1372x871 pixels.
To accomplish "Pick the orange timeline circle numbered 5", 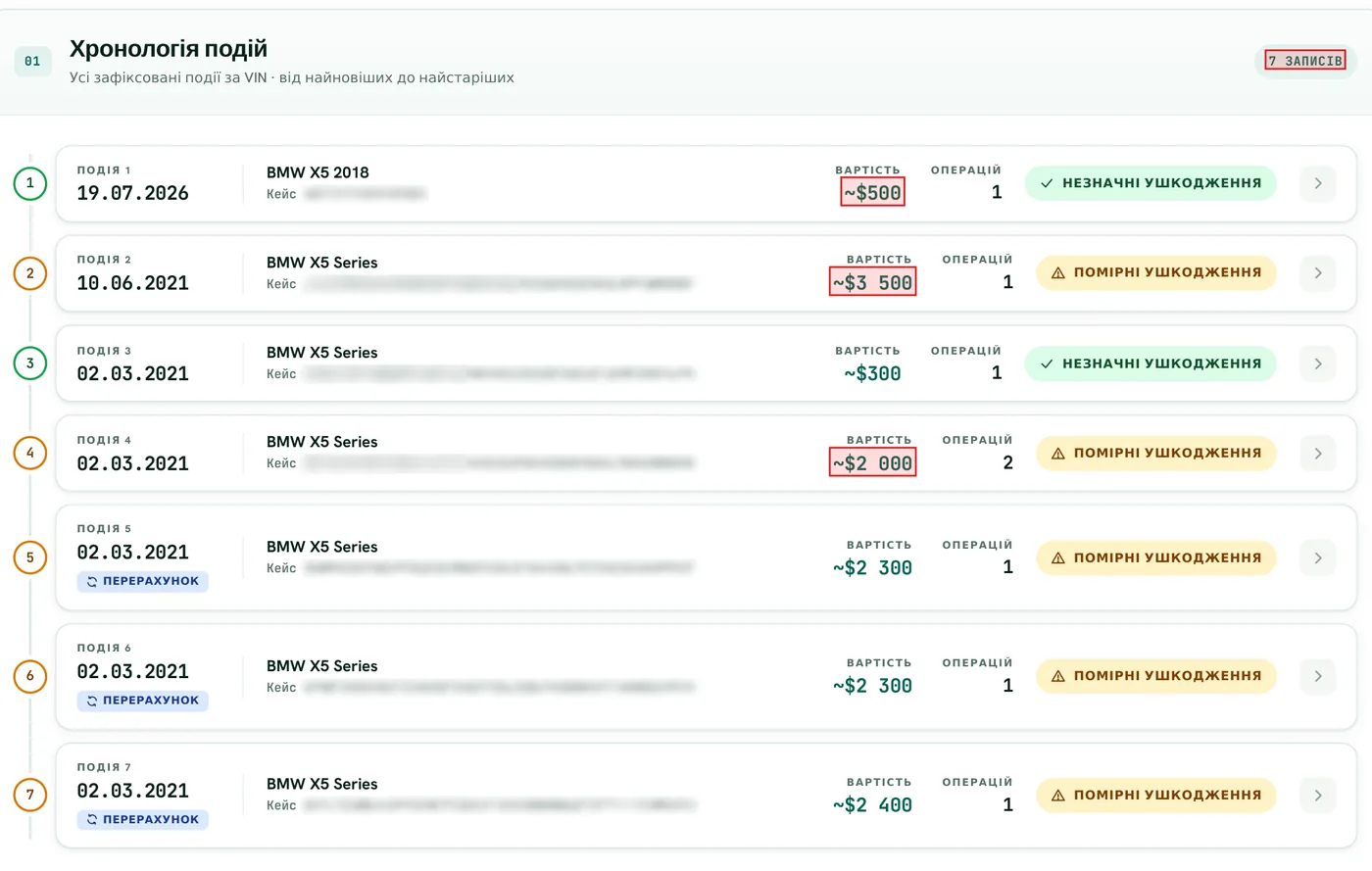I will pos(30,557).
